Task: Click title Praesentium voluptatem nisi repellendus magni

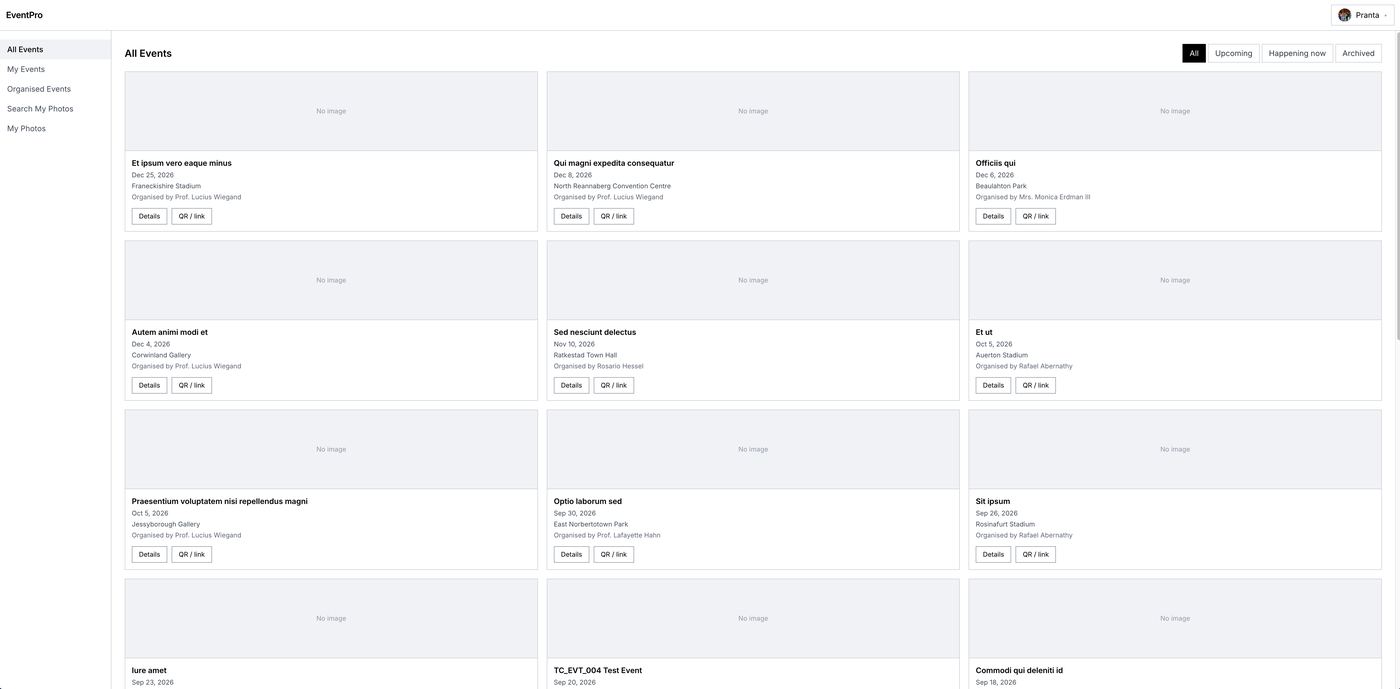Action: (220, 501)
